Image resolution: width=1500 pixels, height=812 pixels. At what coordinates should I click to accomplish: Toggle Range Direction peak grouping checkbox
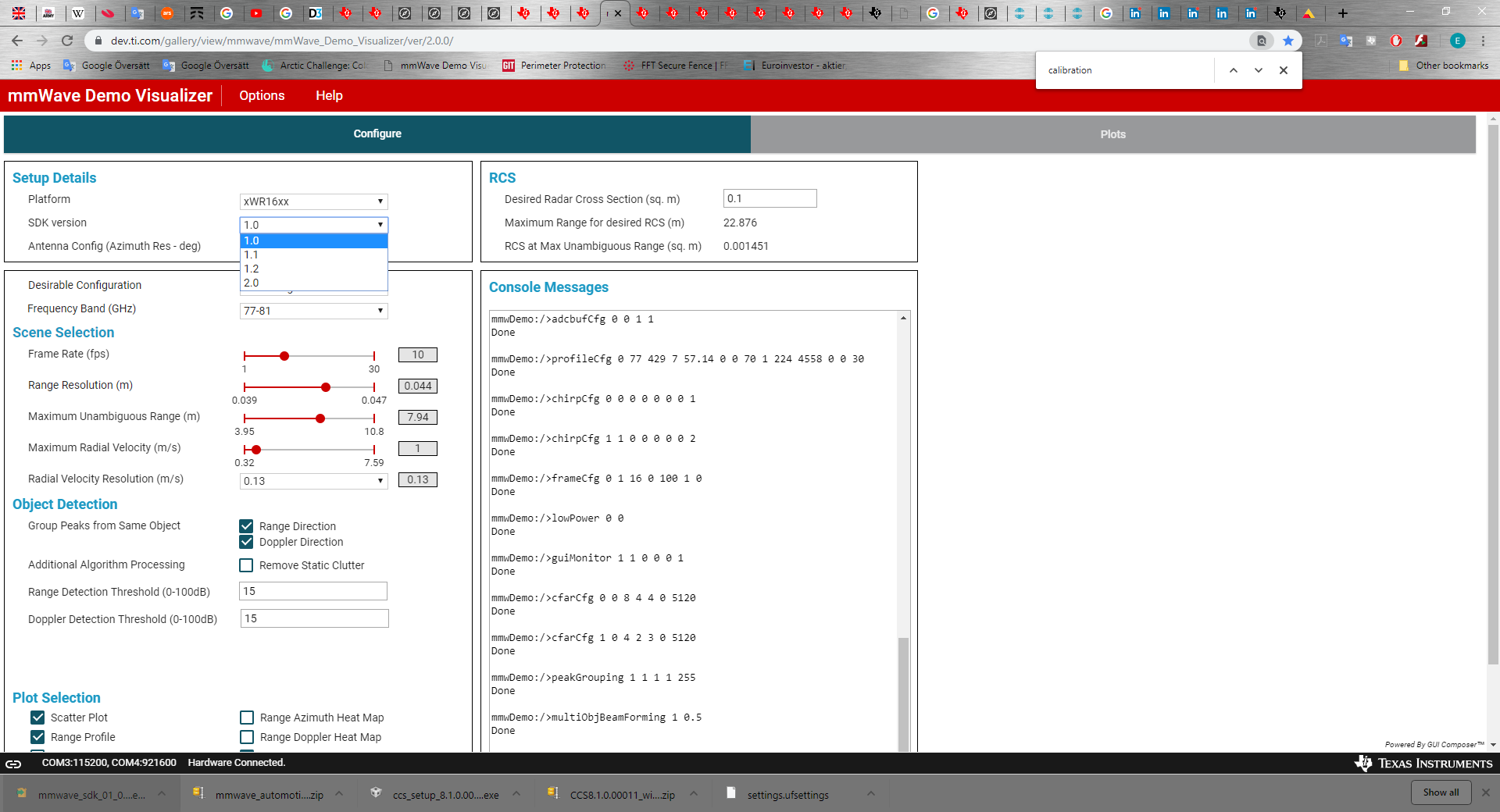tap(246, 526)
